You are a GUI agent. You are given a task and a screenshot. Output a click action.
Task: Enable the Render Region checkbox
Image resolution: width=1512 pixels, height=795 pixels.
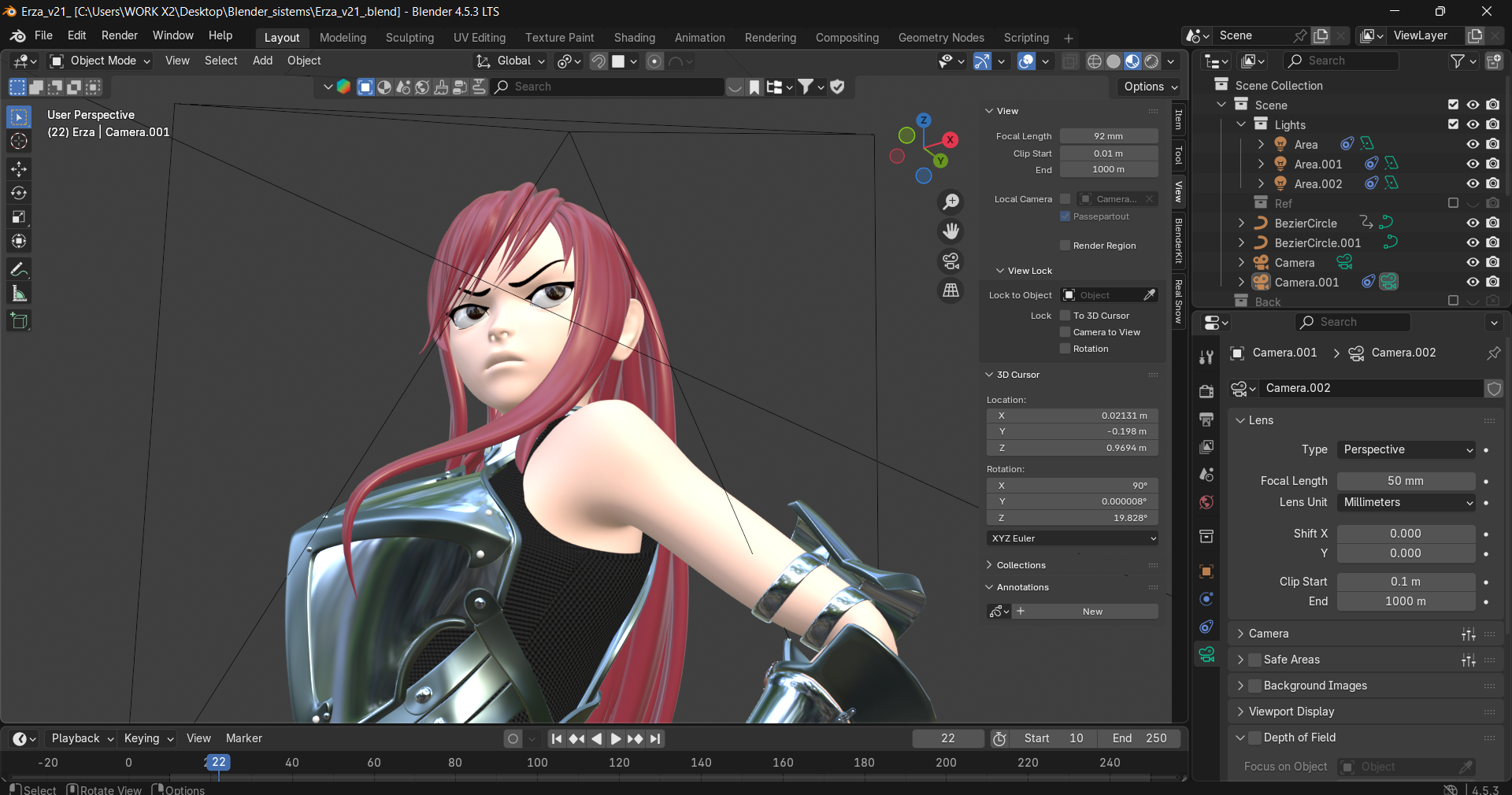pos(1065,246)
